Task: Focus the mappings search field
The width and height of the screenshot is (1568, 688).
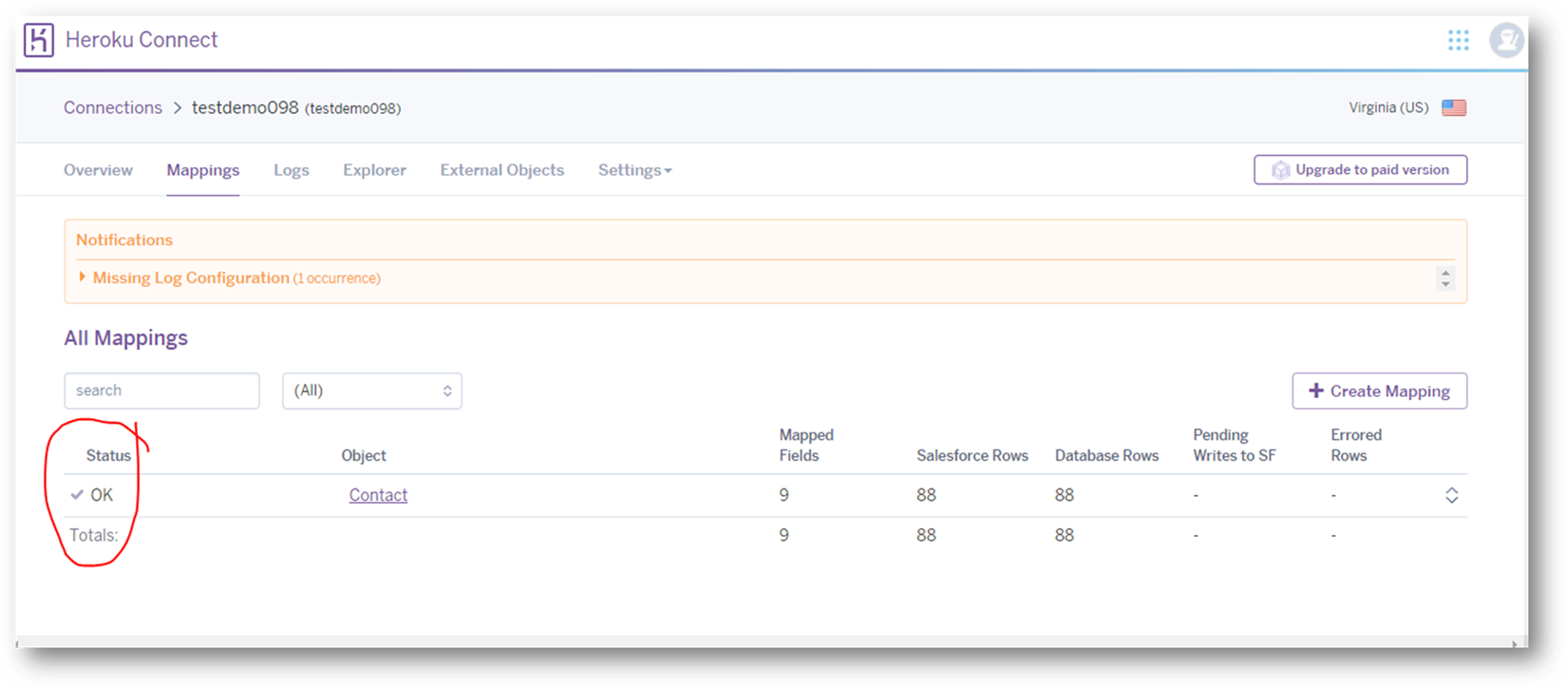Action: point(161,391)
